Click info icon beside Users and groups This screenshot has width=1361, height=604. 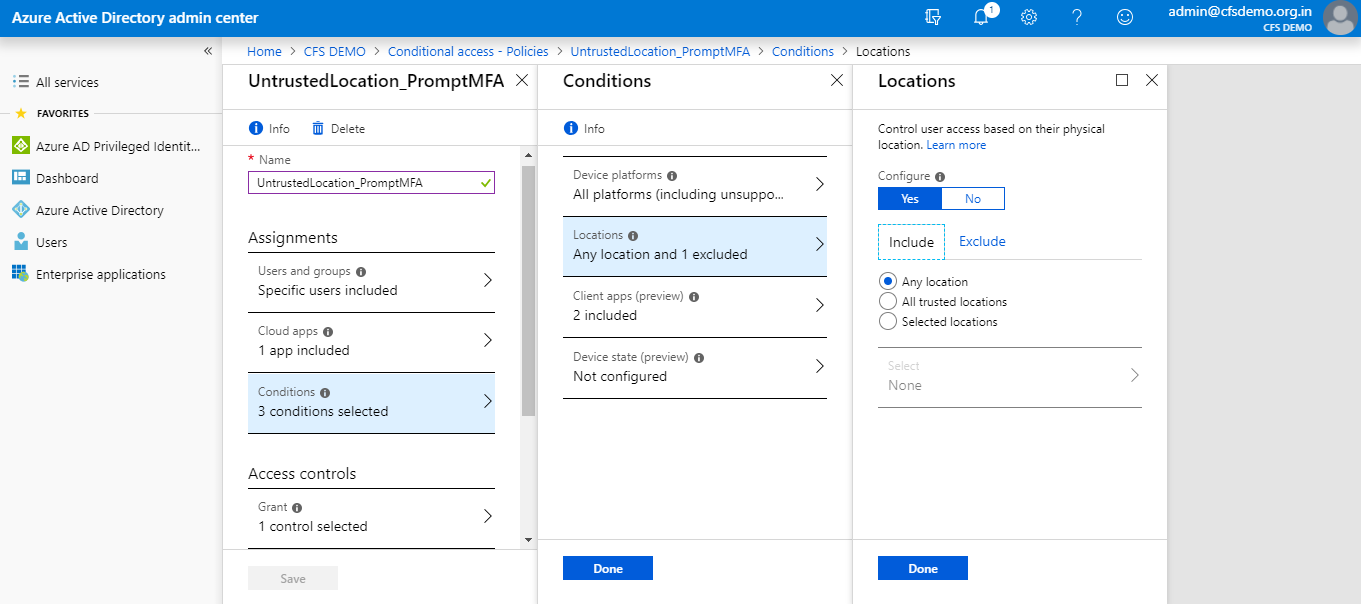point(361,271)
